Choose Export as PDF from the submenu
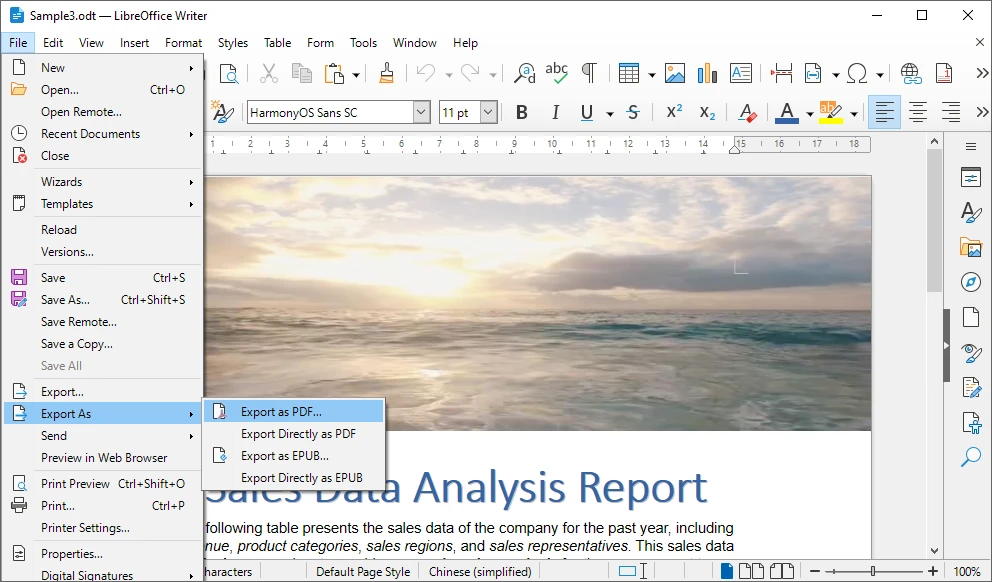 283,411
